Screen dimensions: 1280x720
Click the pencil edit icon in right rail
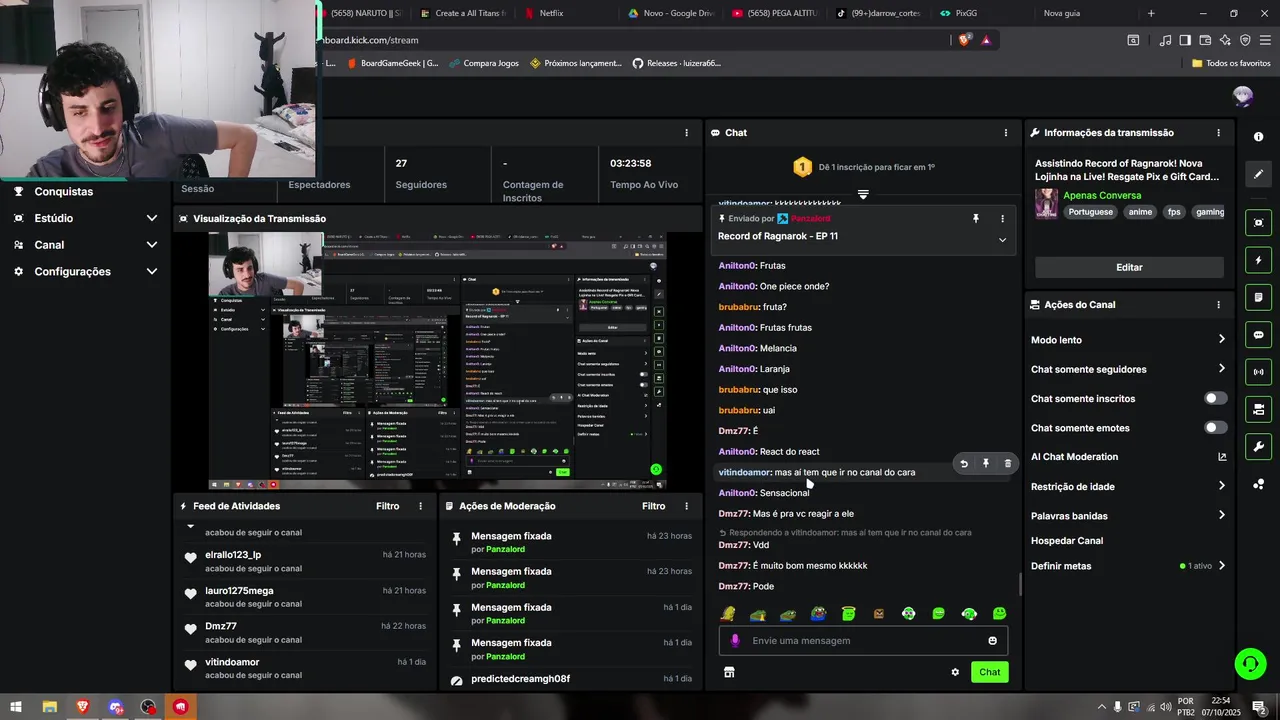1258,174
